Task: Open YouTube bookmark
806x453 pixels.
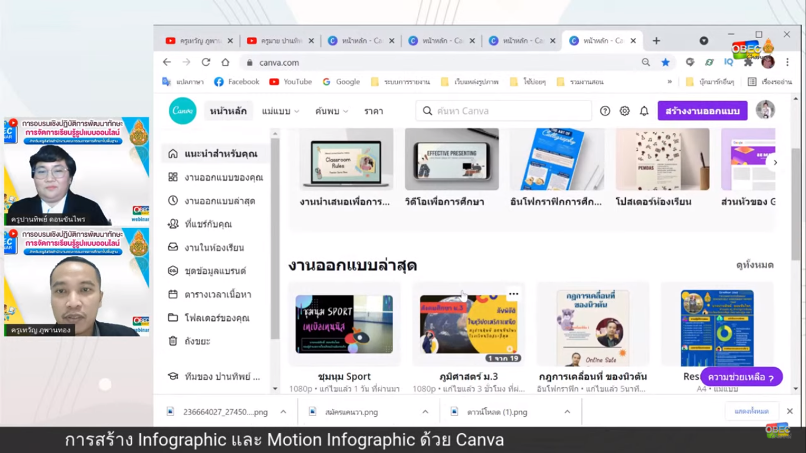Action: tap(290, 82)
